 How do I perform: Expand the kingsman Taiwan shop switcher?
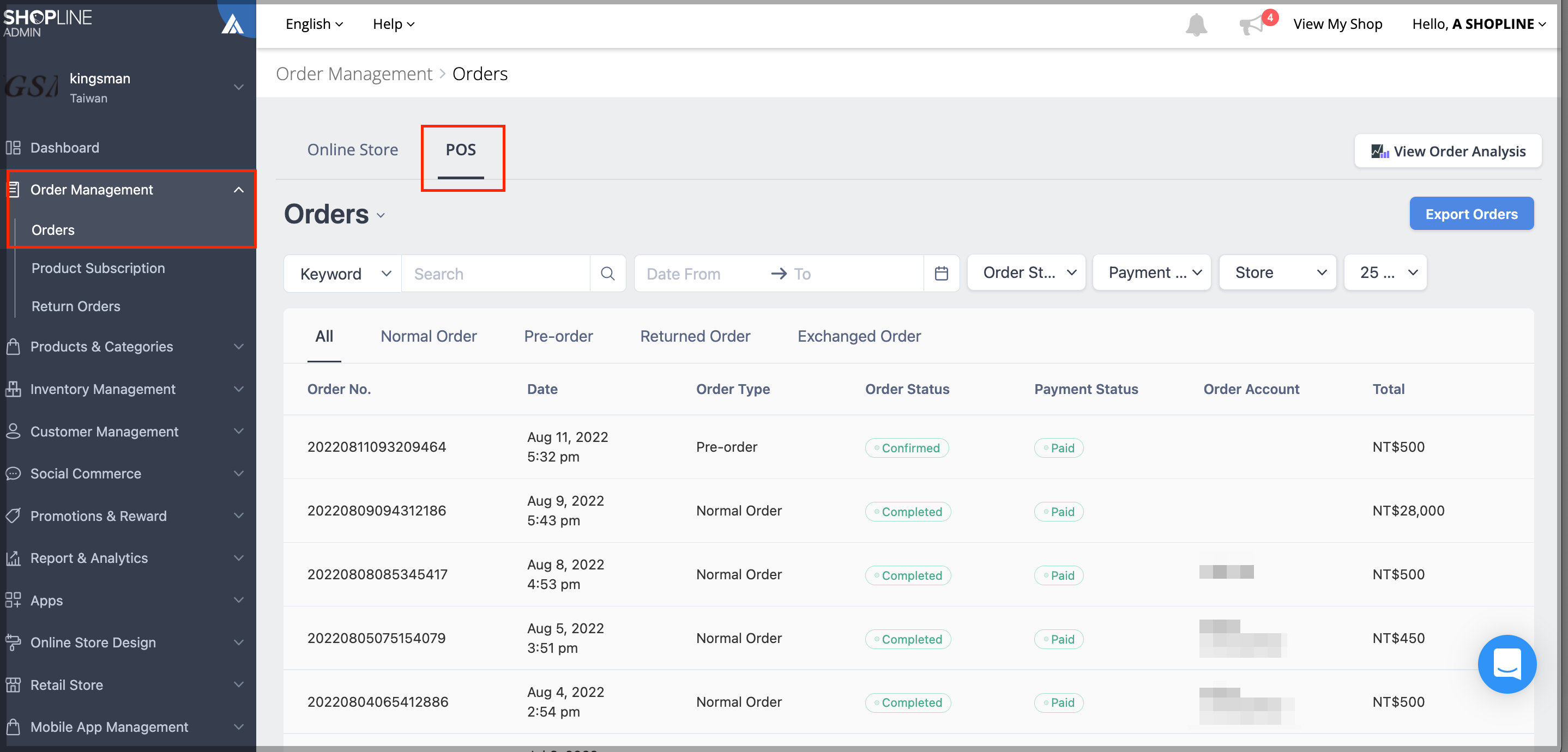coord(239,88)
